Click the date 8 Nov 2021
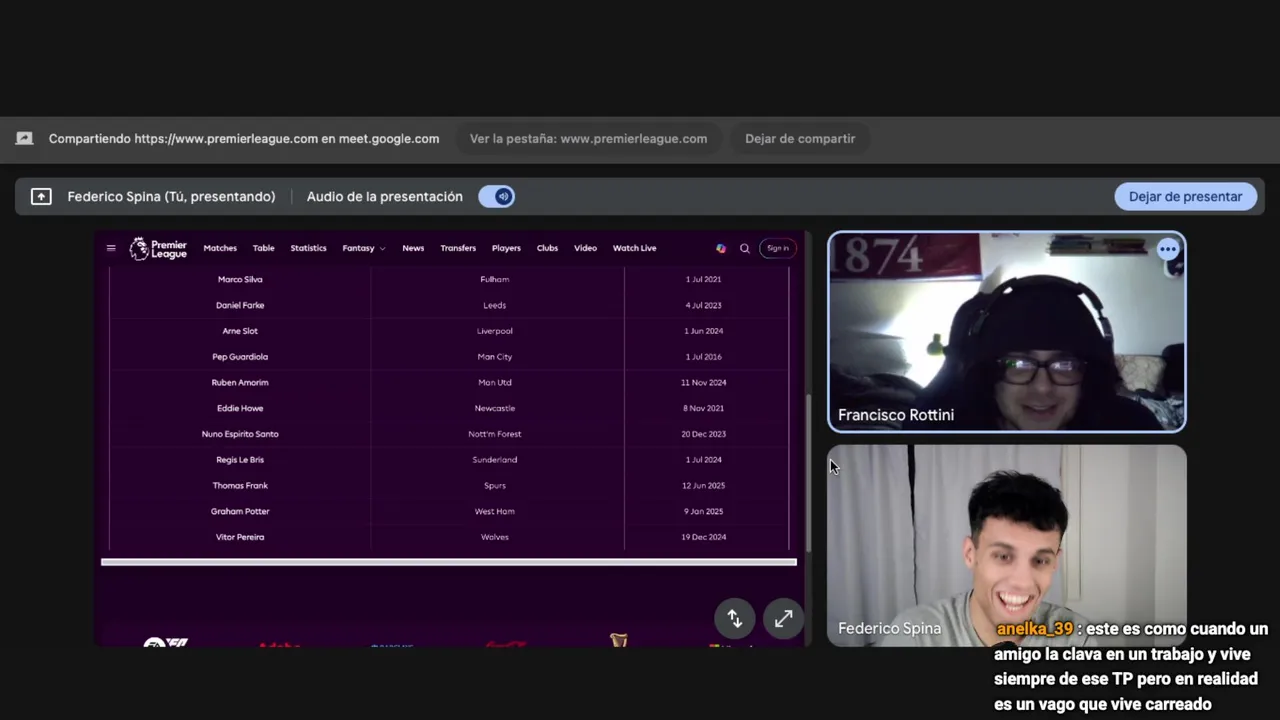The image size is (1280, 720). click(703, 408)
